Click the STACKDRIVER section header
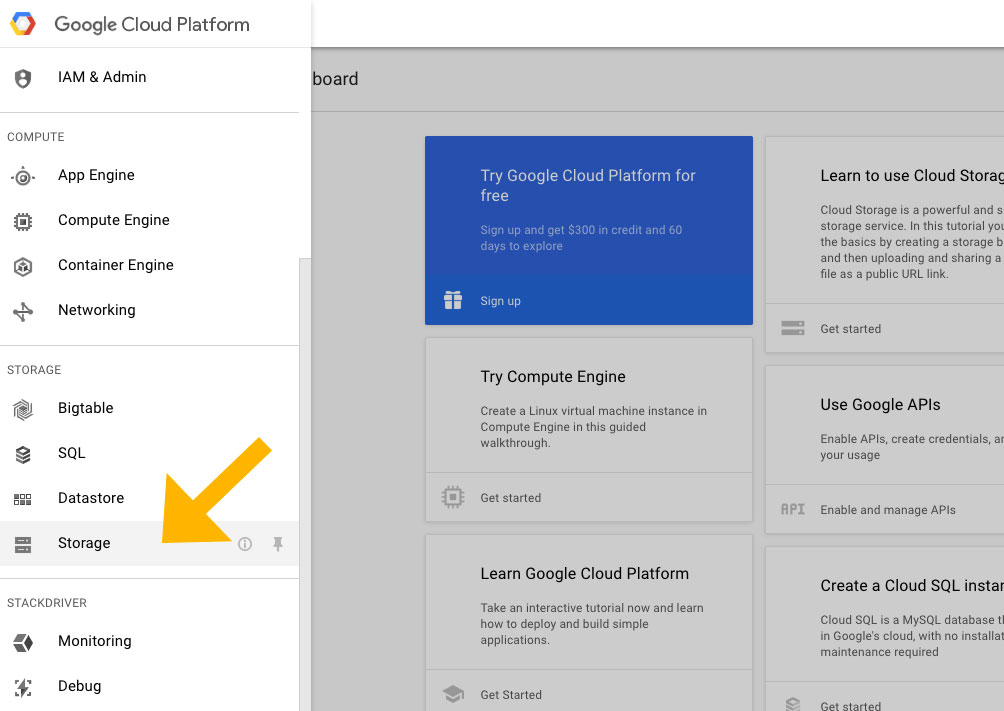1004x711 pixels. tap(47, 603)
